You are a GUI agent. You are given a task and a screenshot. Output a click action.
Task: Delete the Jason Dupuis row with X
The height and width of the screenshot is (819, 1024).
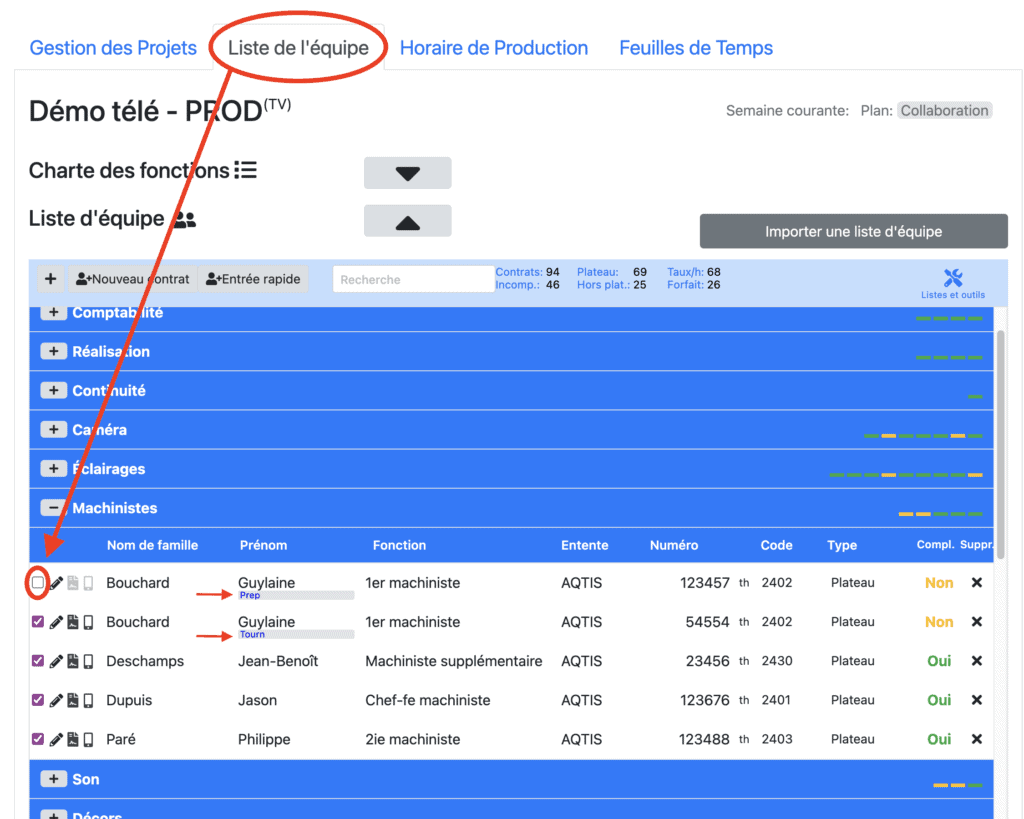[x=977, y=700]
